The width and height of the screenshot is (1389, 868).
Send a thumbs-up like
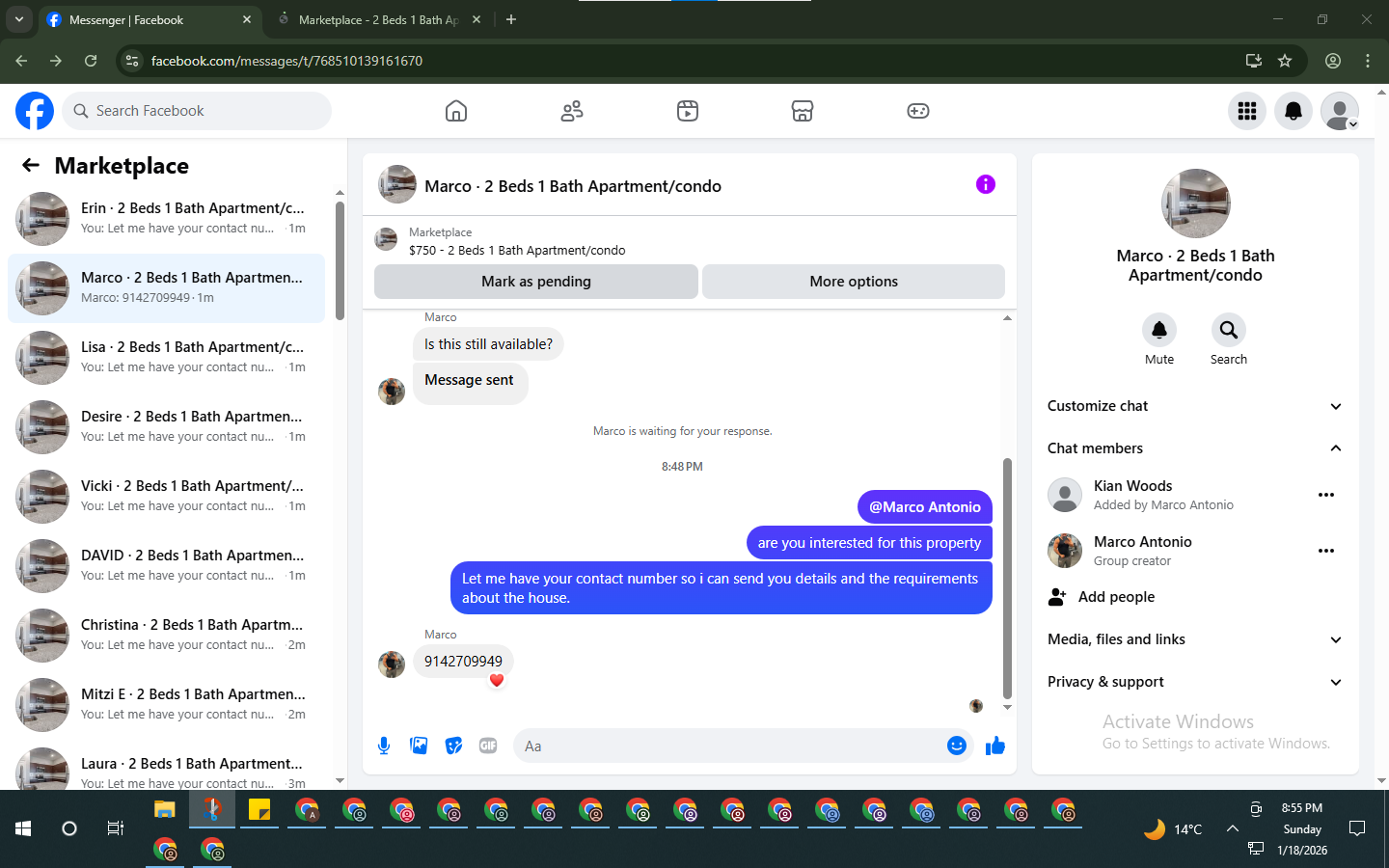pos(995,746)
